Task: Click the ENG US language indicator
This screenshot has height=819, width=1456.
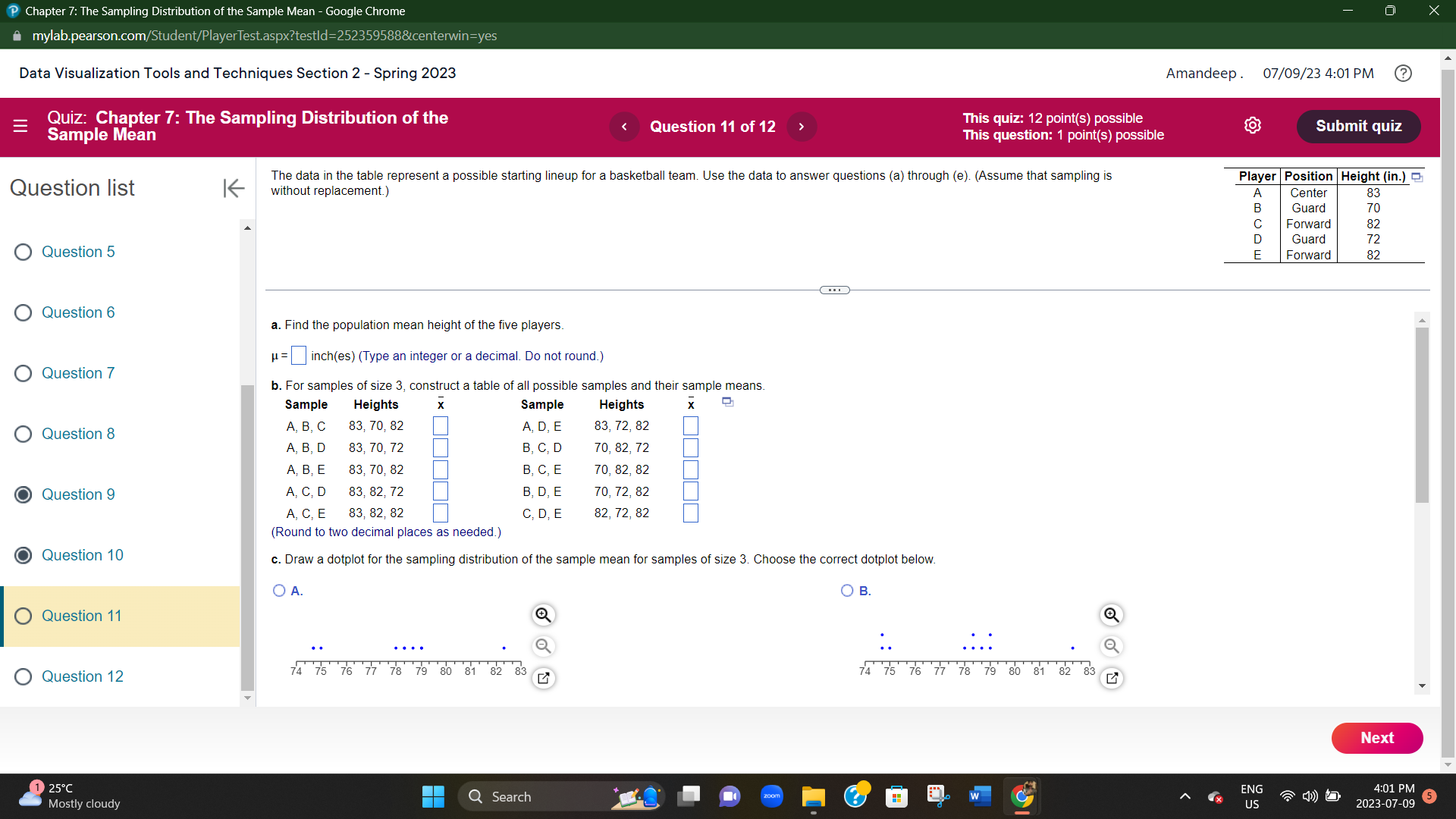Action: [x=1251, y=796]
